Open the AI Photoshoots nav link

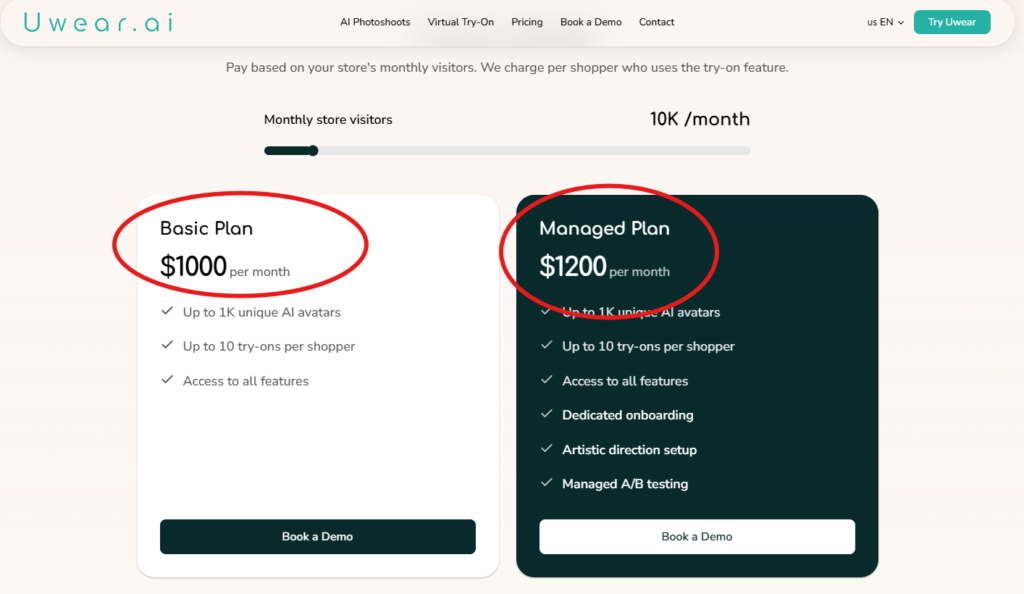coord(375,21)
